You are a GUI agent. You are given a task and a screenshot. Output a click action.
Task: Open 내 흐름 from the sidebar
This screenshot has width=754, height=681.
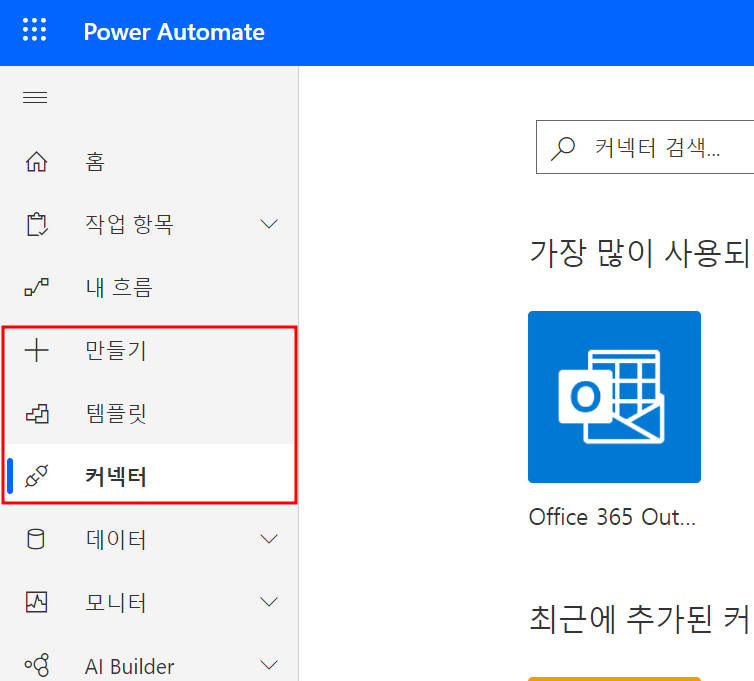point(119,288)
